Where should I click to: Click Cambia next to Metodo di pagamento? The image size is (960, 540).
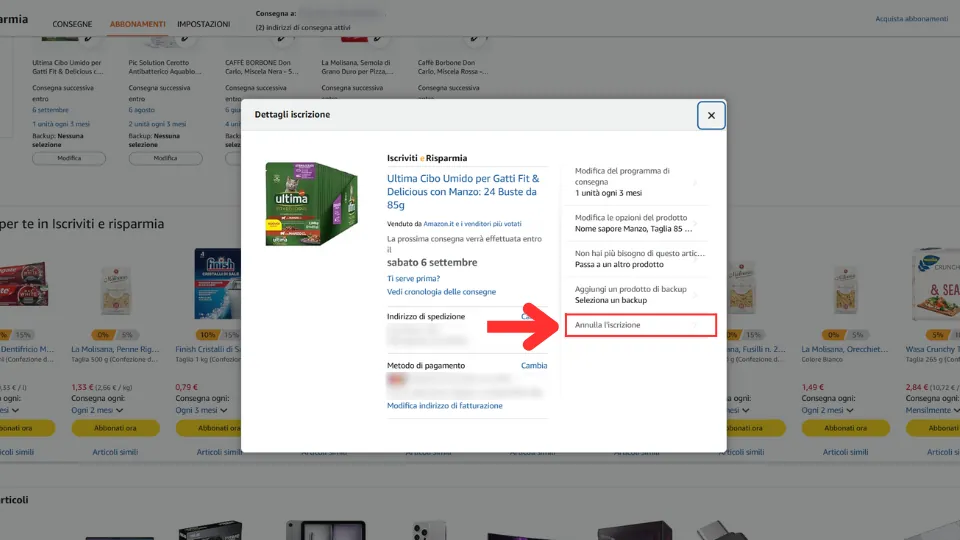pos(534,366)
